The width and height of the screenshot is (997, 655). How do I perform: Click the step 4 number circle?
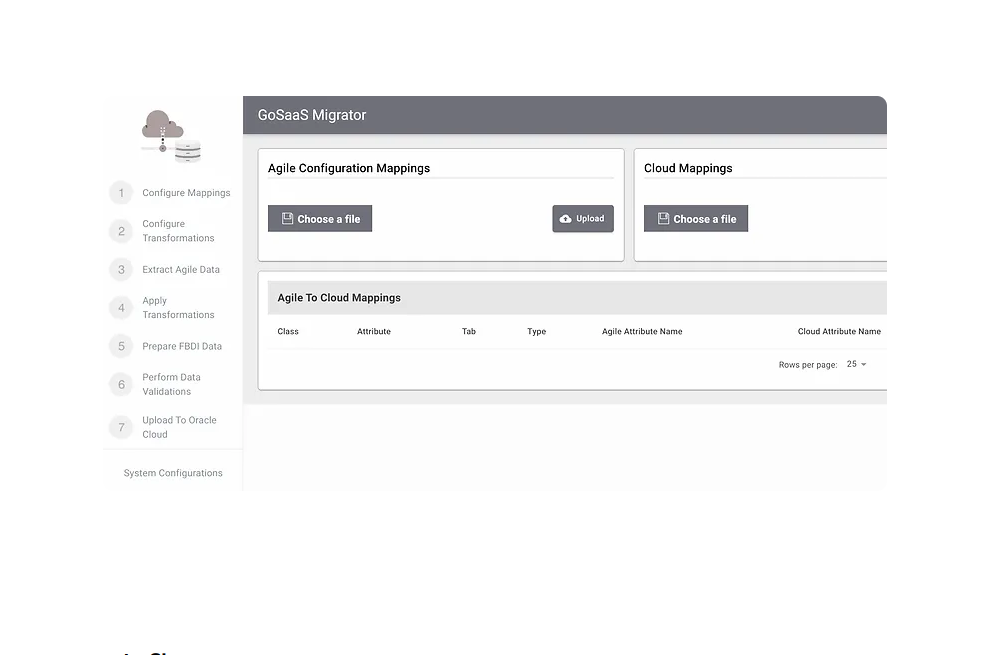[x=121, y=308]
